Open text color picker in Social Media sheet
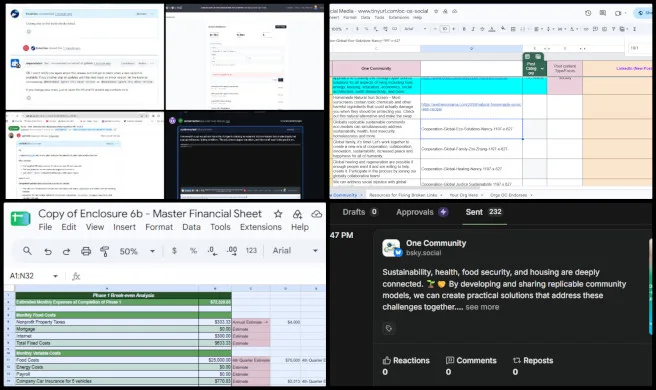The image size is (656, 390). pyautogui.click(x=492, y=29)
